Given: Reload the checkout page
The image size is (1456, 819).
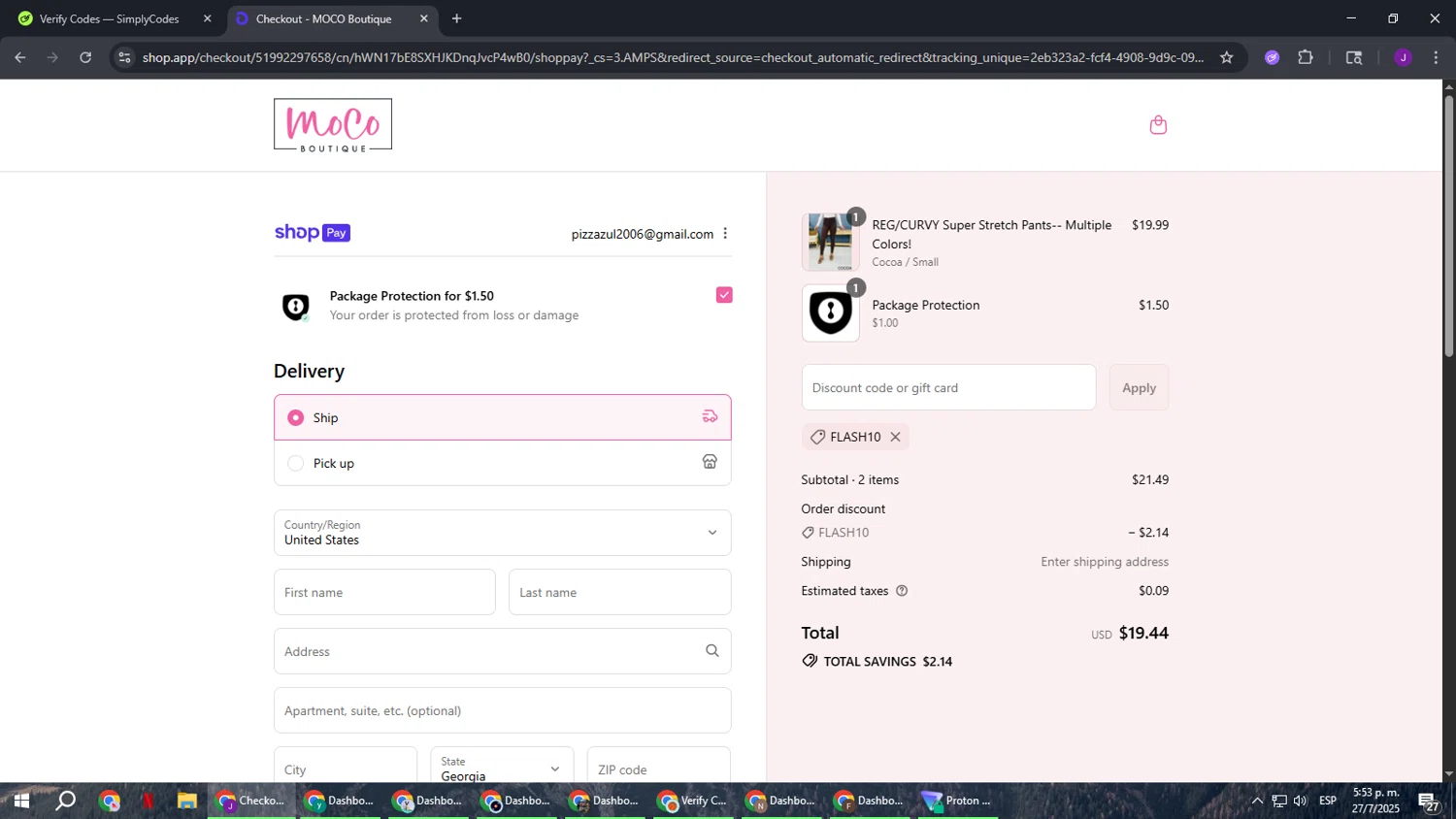Looking at the screenshot, I should (x=85, y=57).
